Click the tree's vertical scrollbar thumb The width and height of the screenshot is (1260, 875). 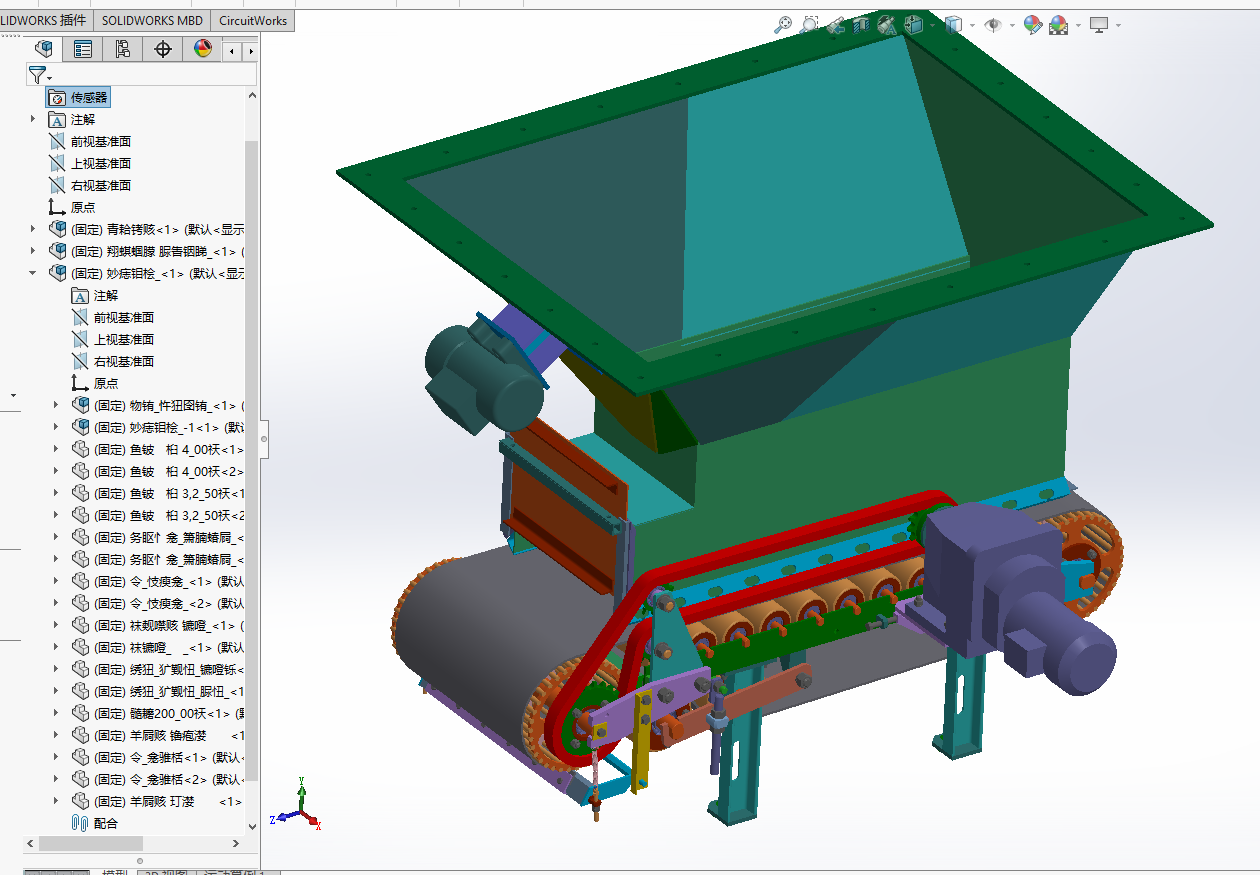click(x=252, y=460)
